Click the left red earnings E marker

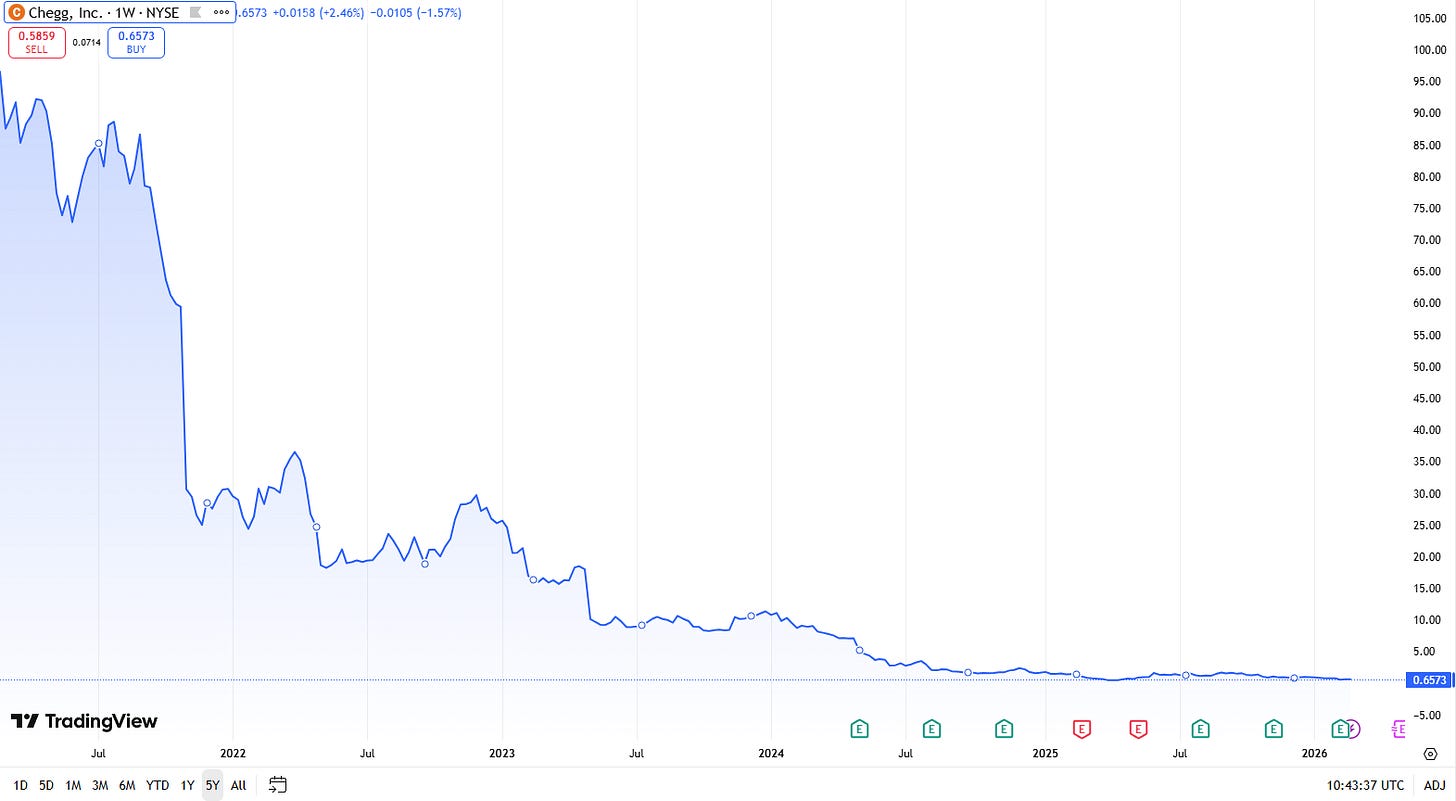[x=1081, y=729]
